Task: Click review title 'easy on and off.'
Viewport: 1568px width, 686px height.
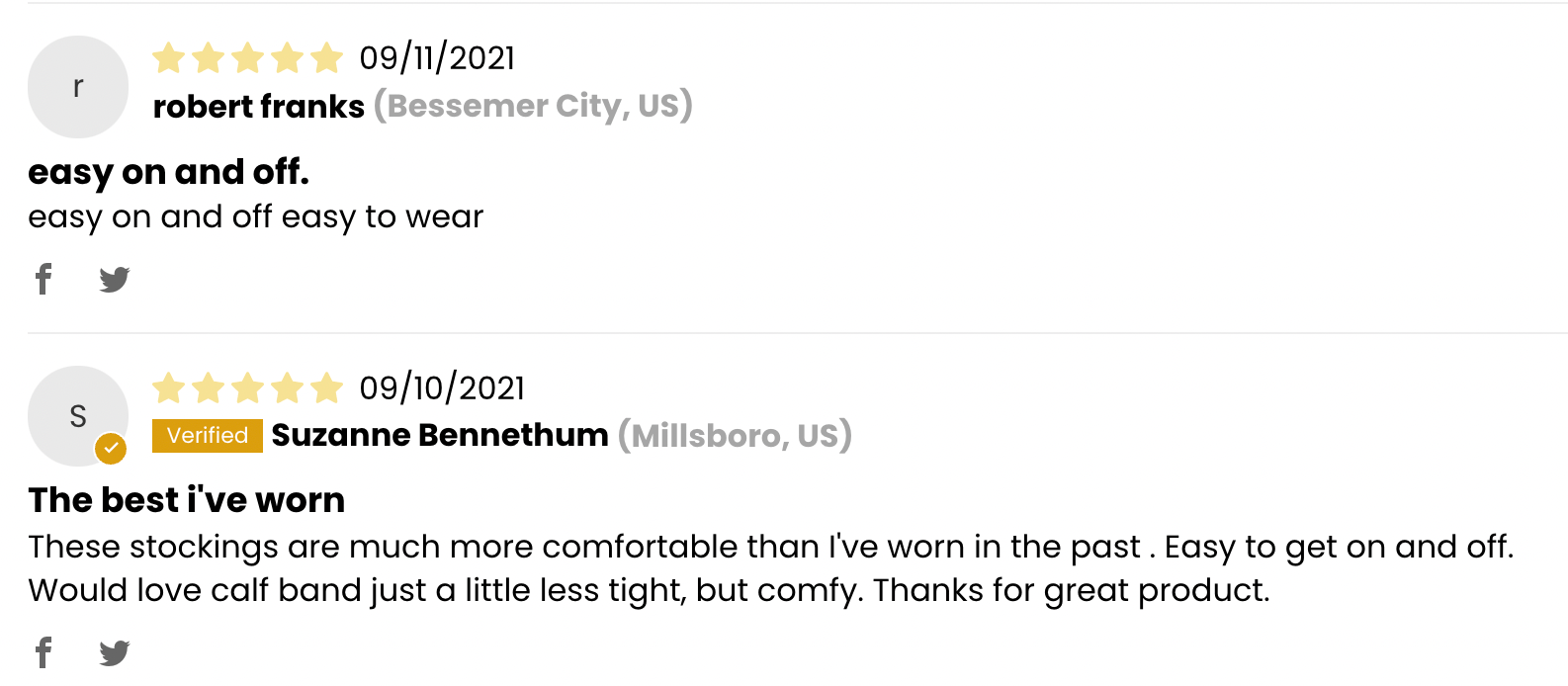Action: pyautogui.click(x=169, y=172)
